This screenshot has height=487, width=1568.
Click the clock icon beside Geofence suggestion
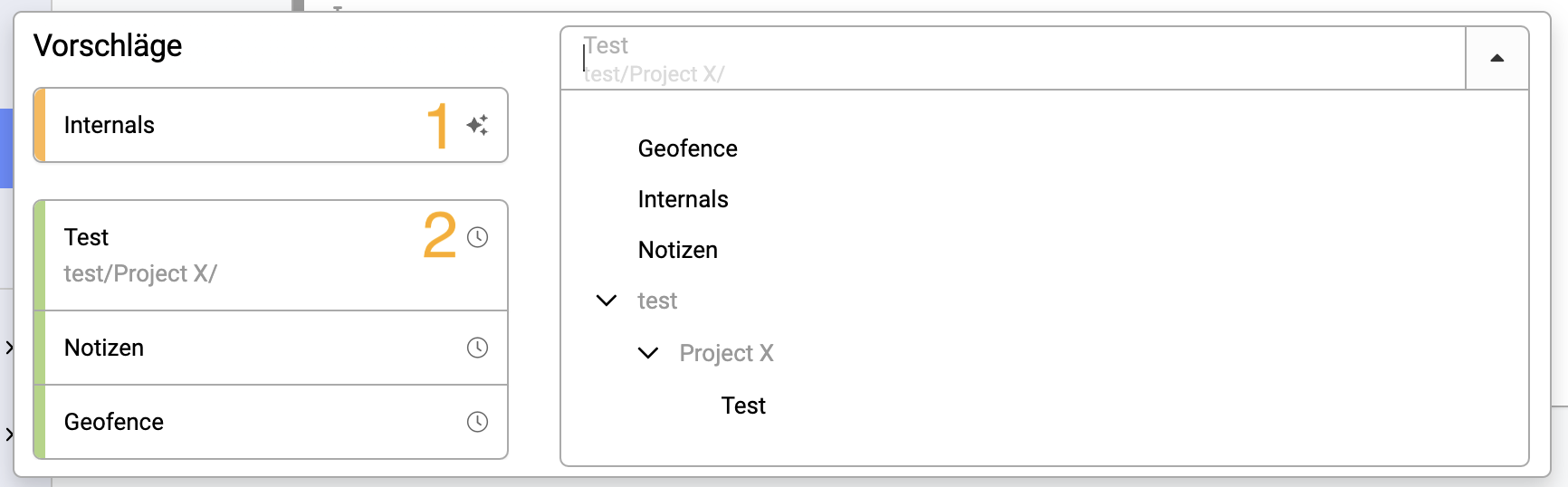[477, 422]
